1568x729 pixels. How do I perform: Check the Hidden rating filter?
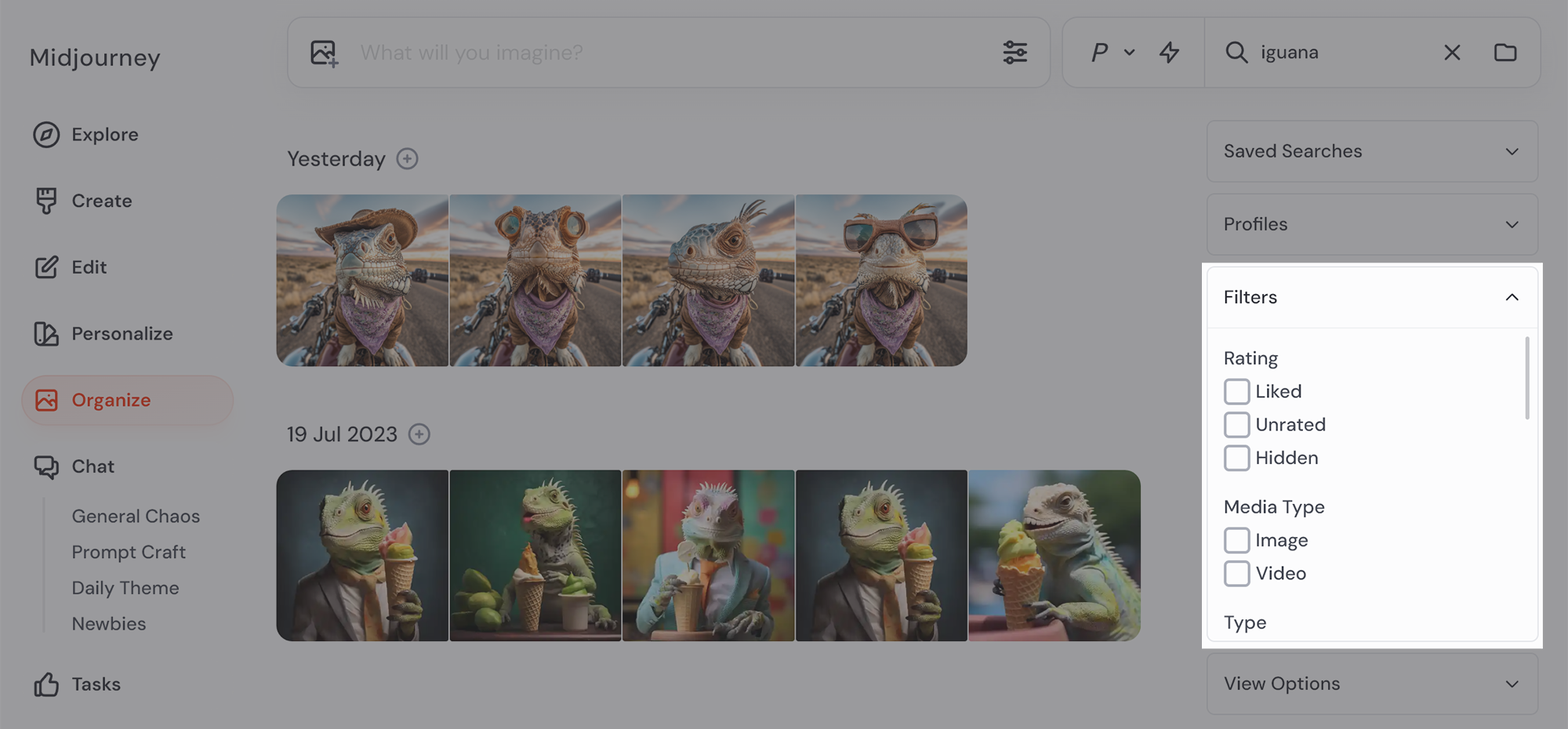pos(1236,458)
